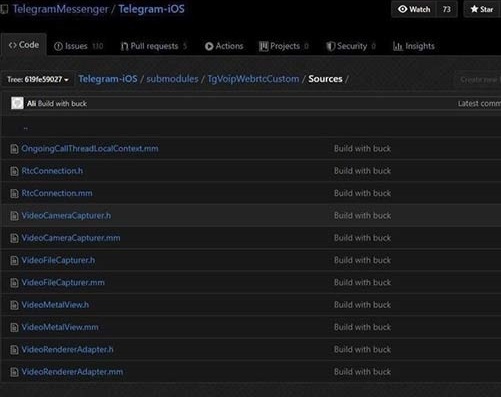Screen dimensions: 501x397
Task: Open author Ali's profile link
Action: click(x=31, y=104)
